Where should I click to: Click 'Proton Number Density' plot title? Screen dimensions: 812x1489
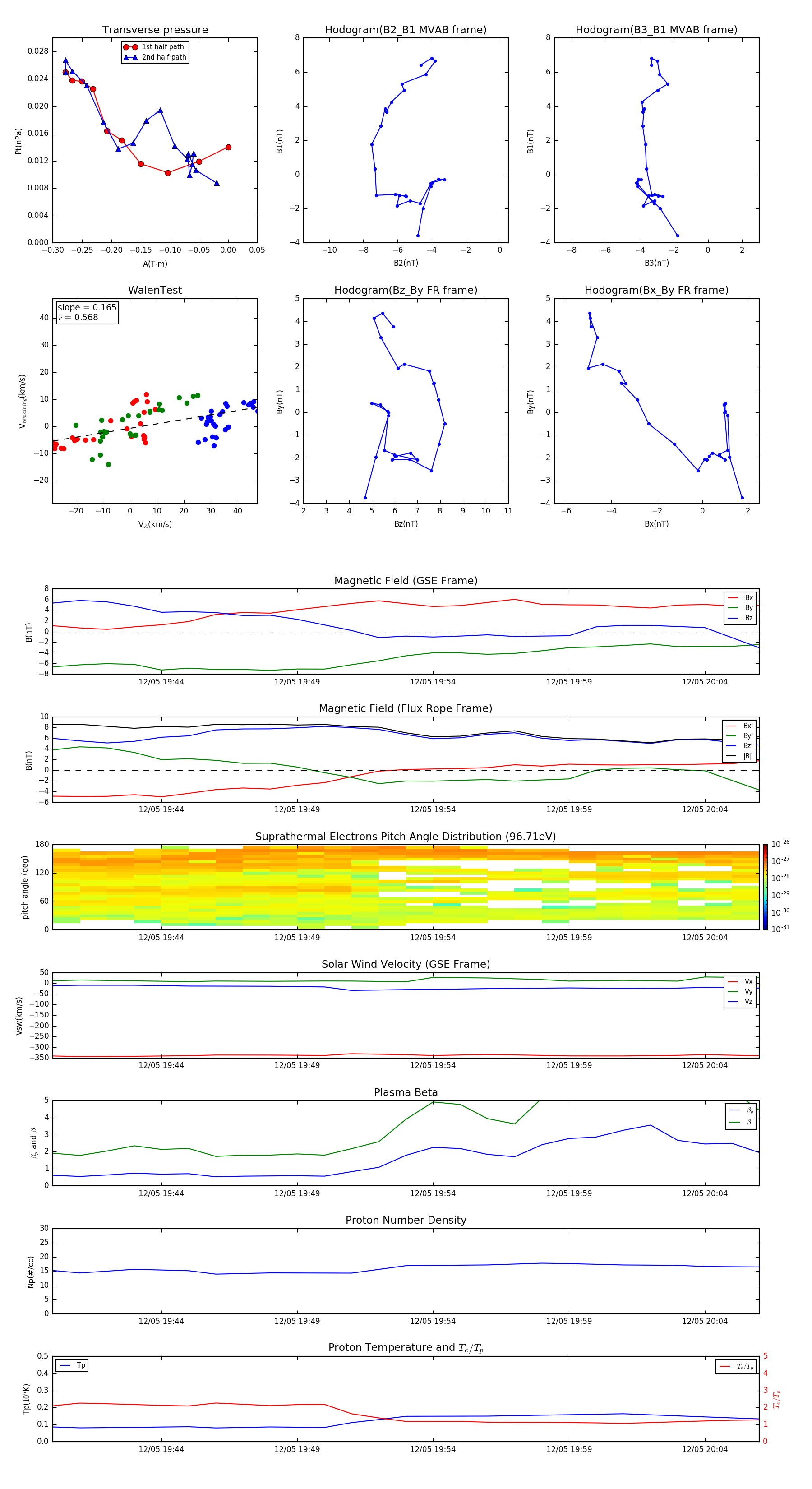click(x=406, y=1220)
